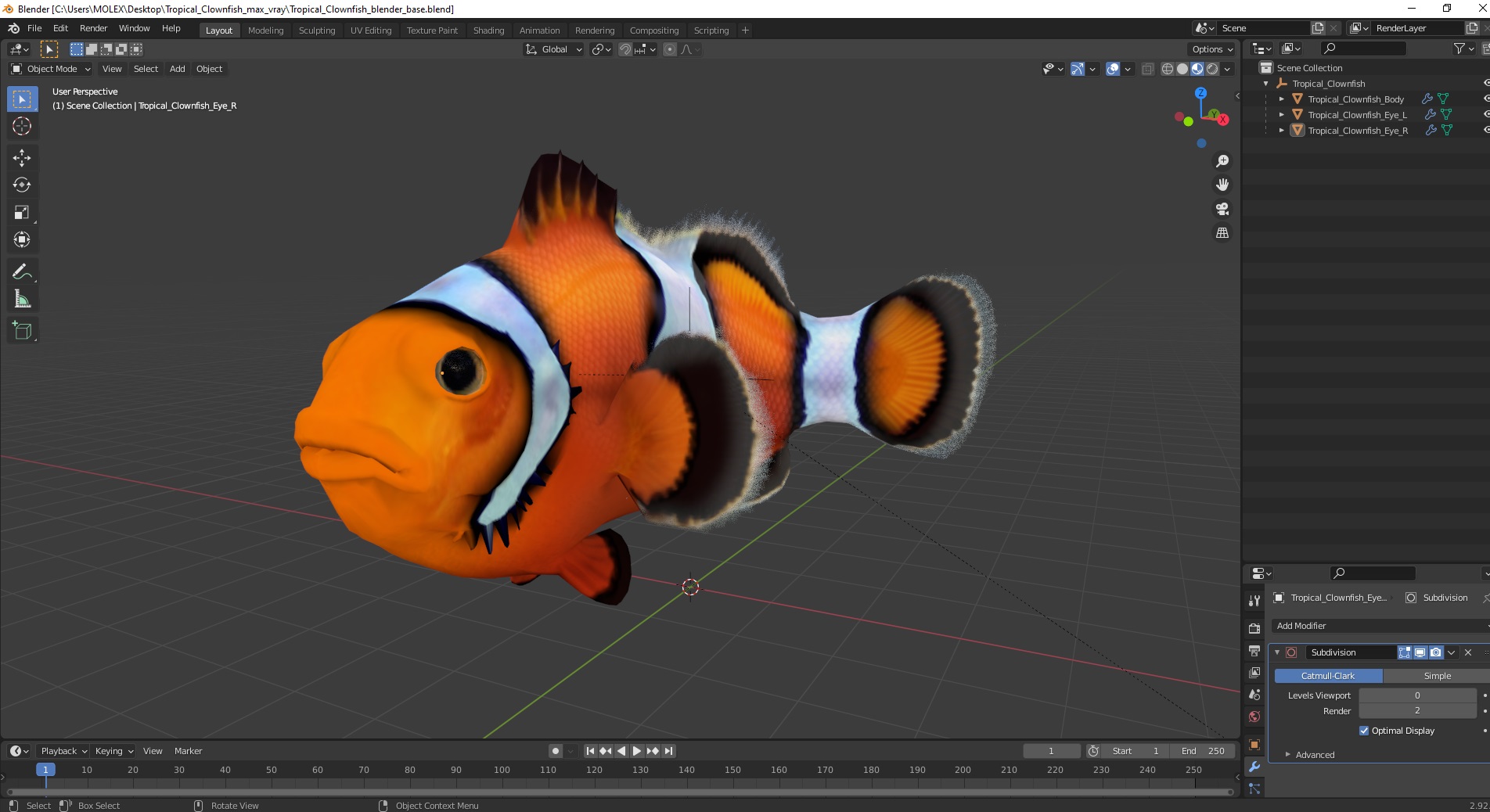Click the End frame 250 field

(1203, 751)
